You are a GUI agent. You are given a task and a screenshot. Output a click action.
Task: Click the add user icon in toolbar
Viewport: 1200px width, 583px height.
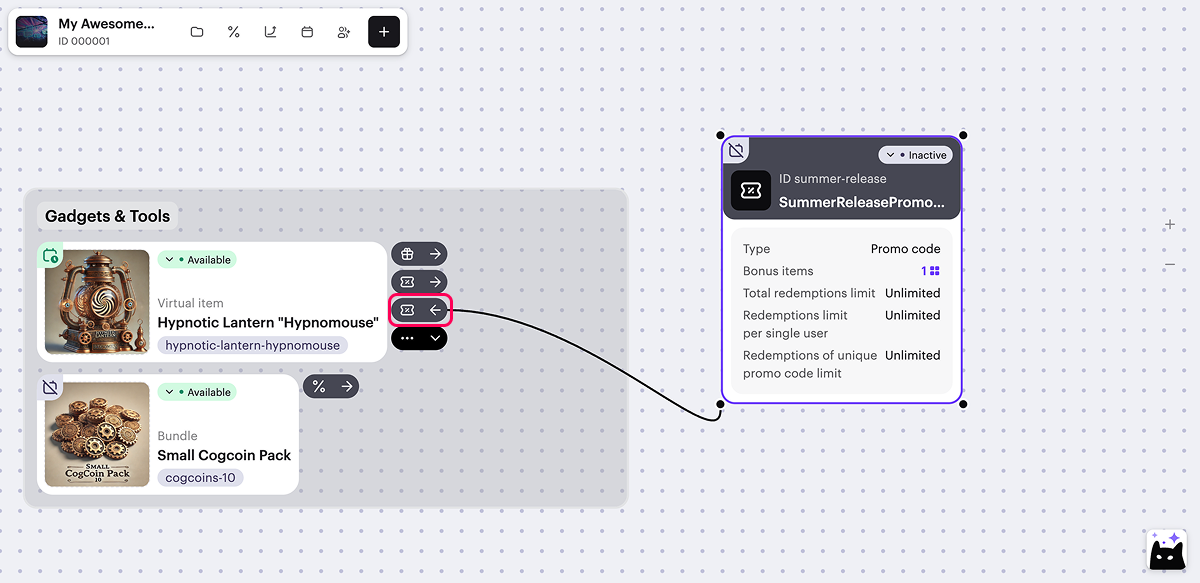click(344, 32)
